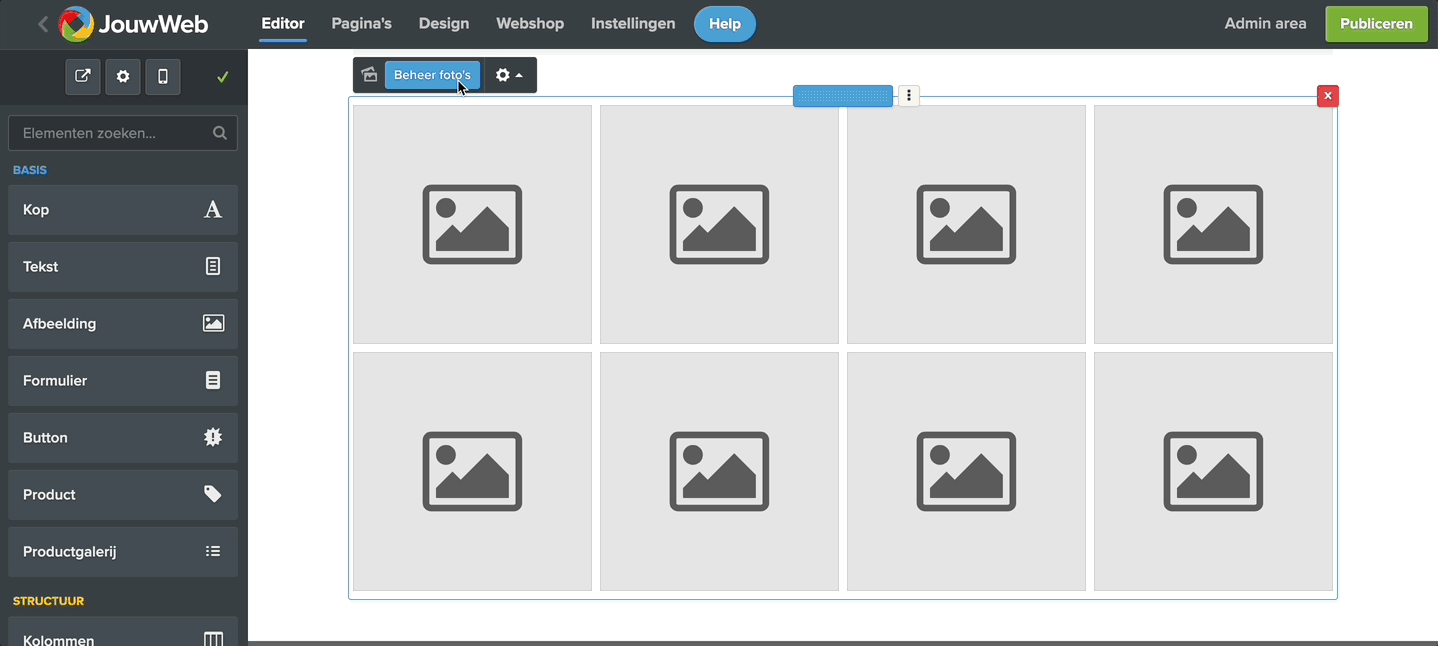Open the Webshop tab
The height and width of the screenshot is (646, 1438).
pyautogui.click(x=530, y=24)
